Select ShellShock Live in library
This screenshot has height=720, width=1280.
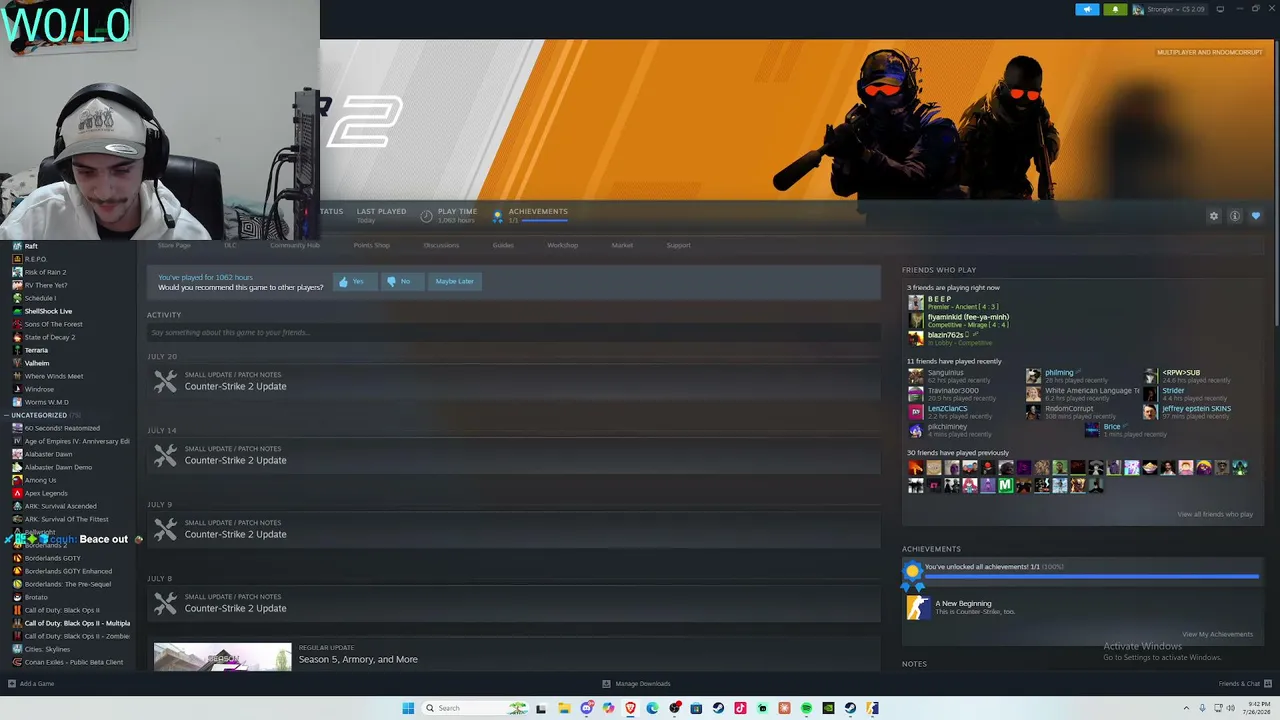coord(48,311)
